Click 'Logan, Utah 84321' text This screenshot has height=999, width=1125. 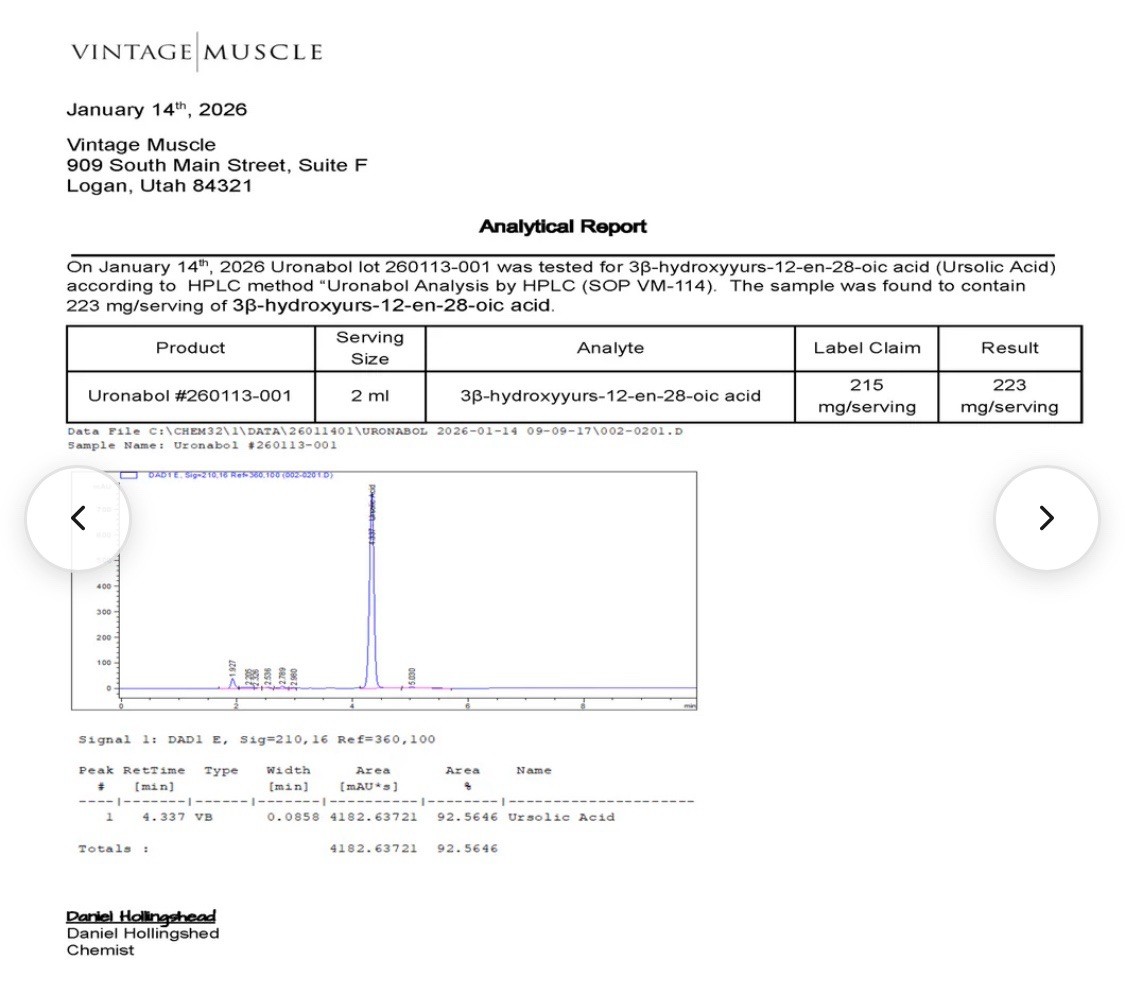[x=159, y=186]
